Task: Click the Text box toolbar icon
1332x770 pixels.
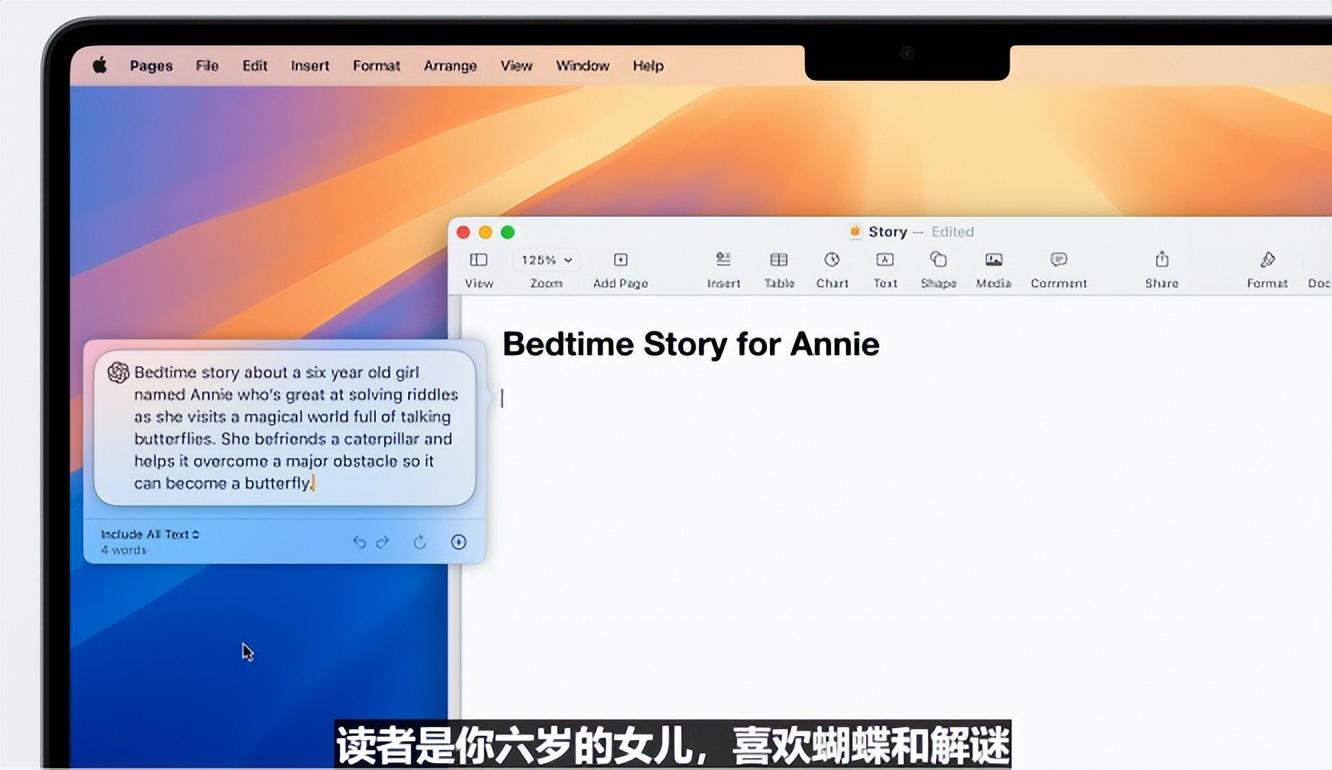Action: [x=885, y=260]
